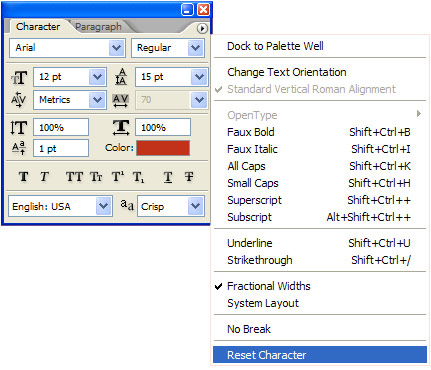Toggle the Underline style button
431x370 pixels.
tap(168, 177)
